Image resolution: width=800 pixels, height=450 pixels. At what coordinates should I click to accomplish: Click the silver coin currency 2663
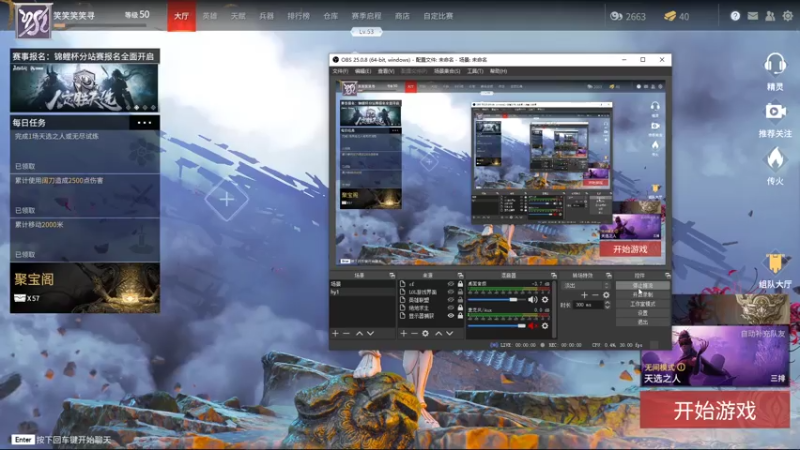(x=628, y=16)
